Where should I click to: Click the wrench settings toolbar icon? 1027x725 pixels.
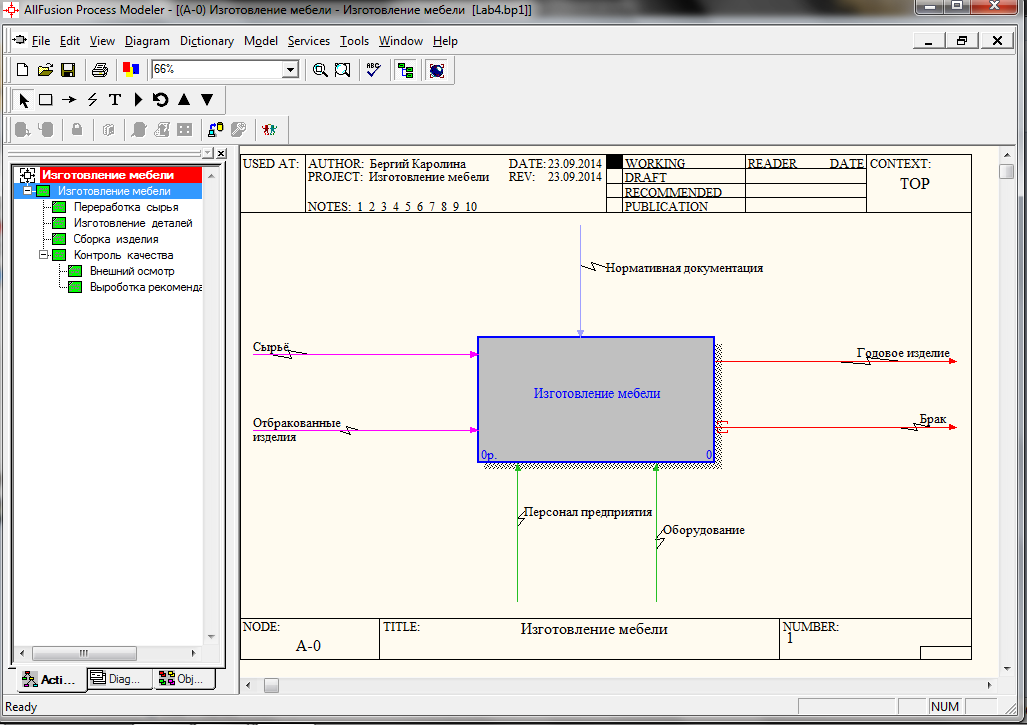coord(238,129)
